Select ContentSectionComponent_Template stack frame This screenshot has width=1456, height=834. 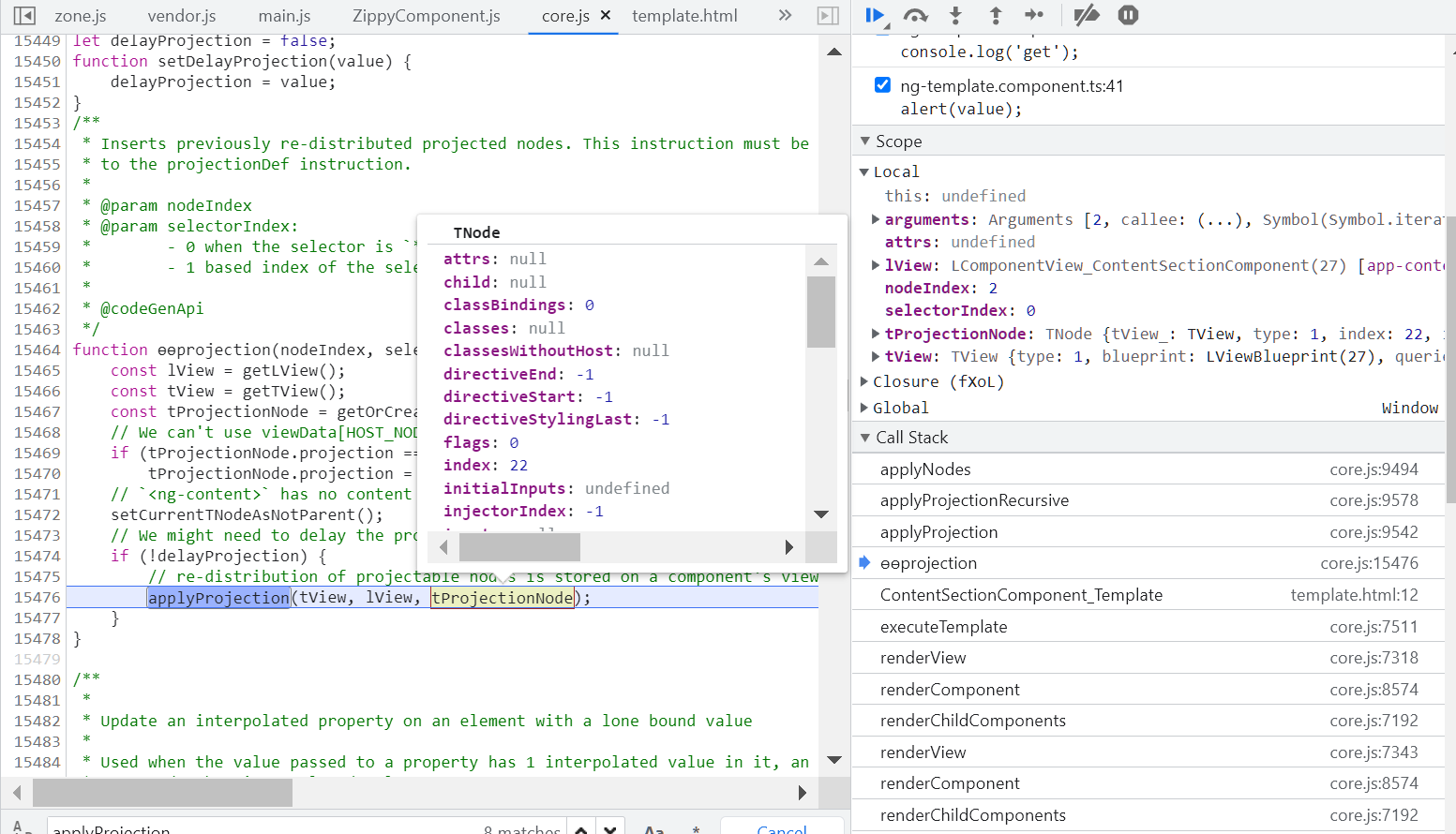(1148, 595)
